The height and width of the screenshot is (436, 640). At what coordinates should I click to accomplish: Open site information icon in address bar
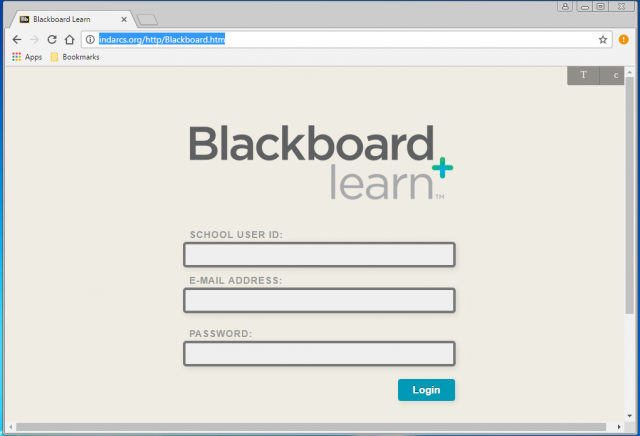point(90,40)
